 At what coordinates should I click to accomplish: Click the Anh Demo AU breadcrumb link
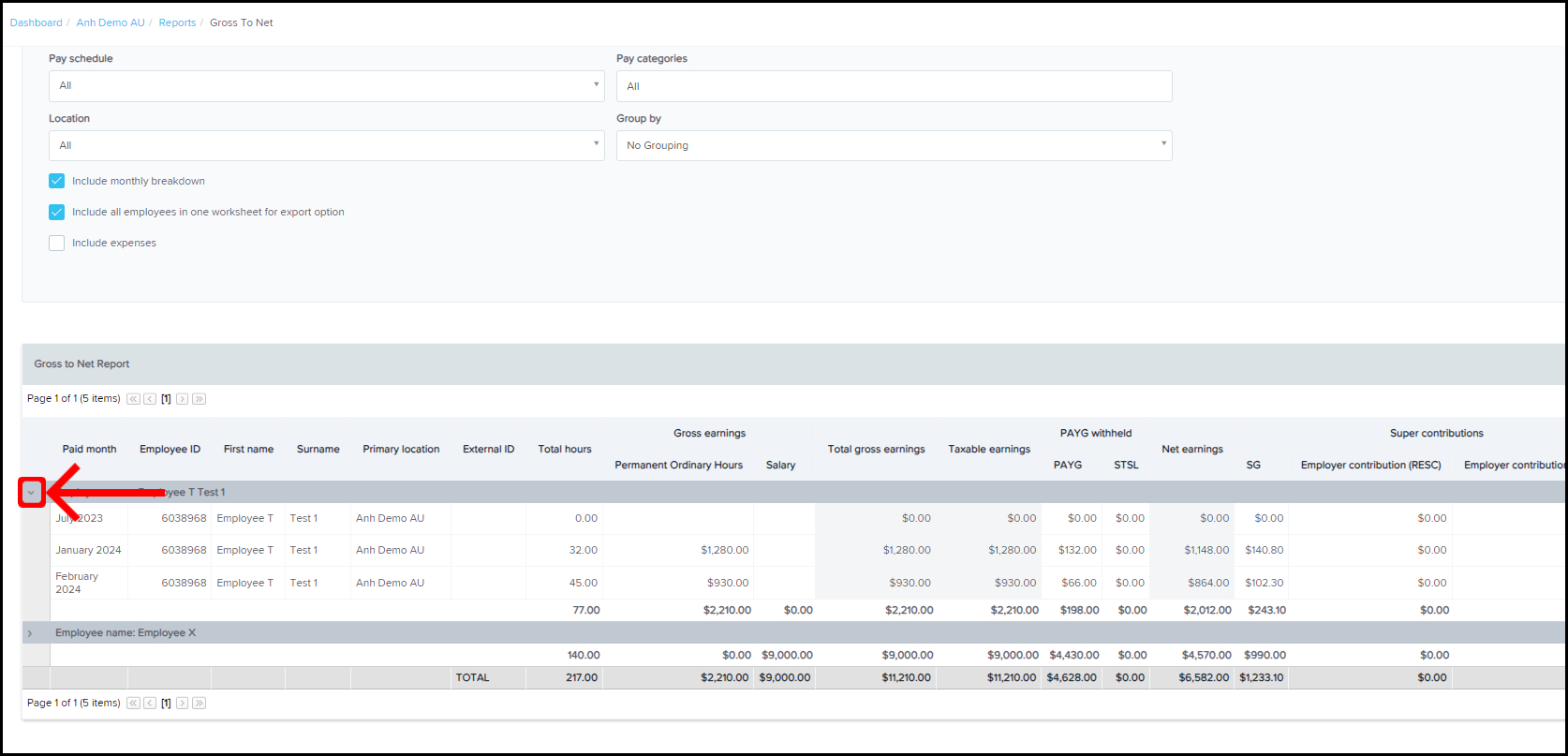point(111,22)
